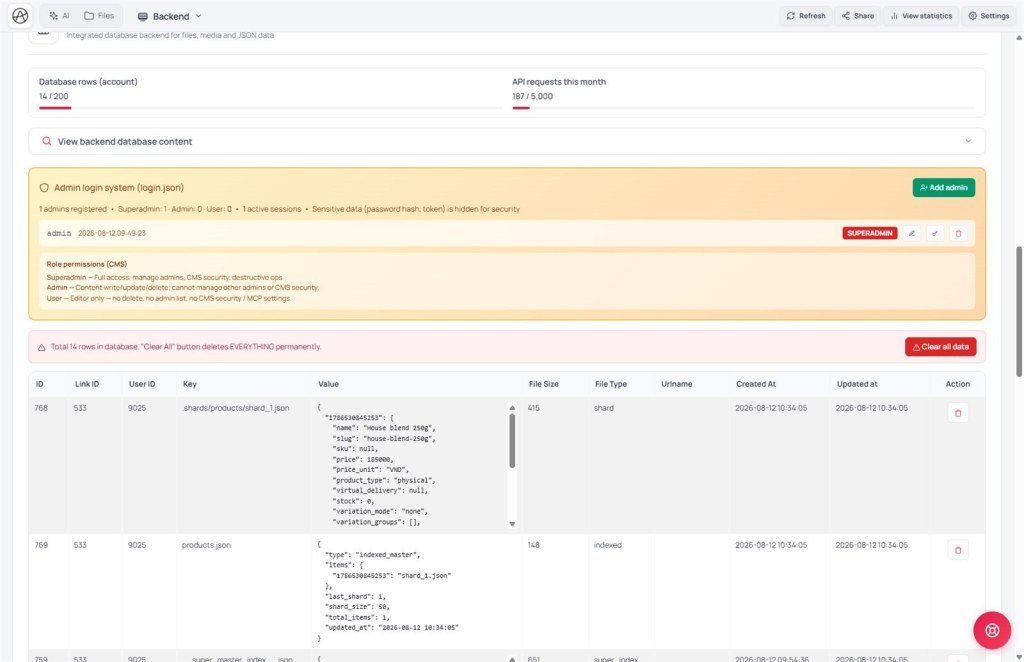Click the ID cell 768
This screenshot has width=1024, height=662.
[x=41, y=408]
